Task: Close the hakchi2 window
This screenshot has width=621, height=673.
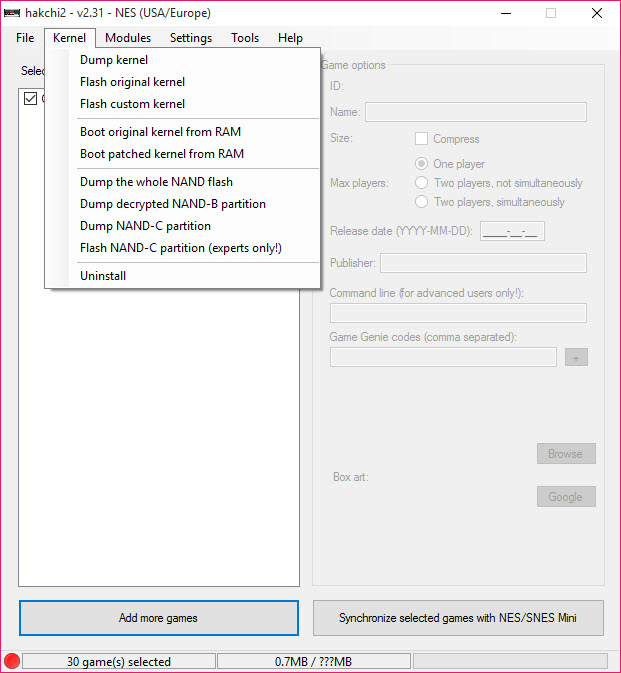Action: [597, 13]
